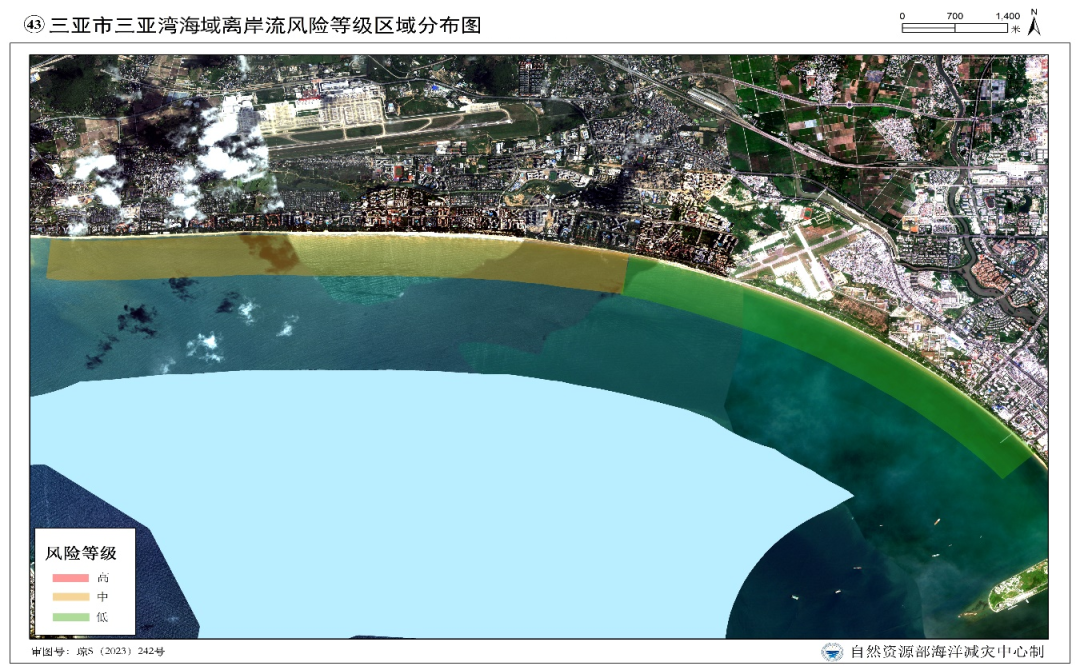1080x670 pixels.
Task: Click the small island in the bottom-right sea
Action: (x=1018, y=587)
